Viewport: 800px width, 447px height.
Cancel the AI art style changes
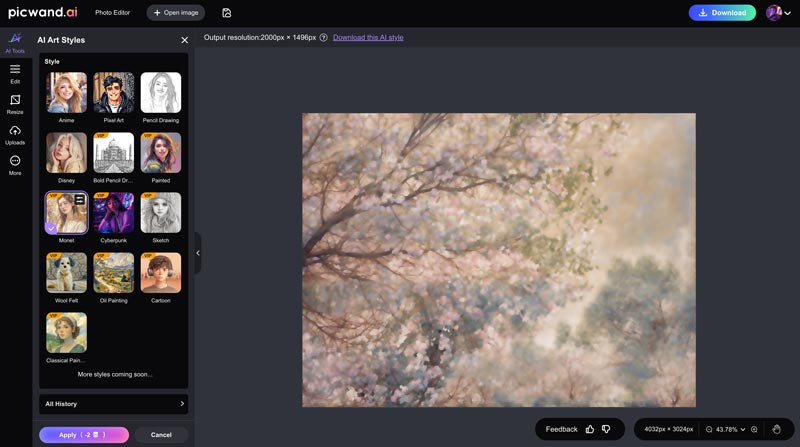tap(161, 435)
